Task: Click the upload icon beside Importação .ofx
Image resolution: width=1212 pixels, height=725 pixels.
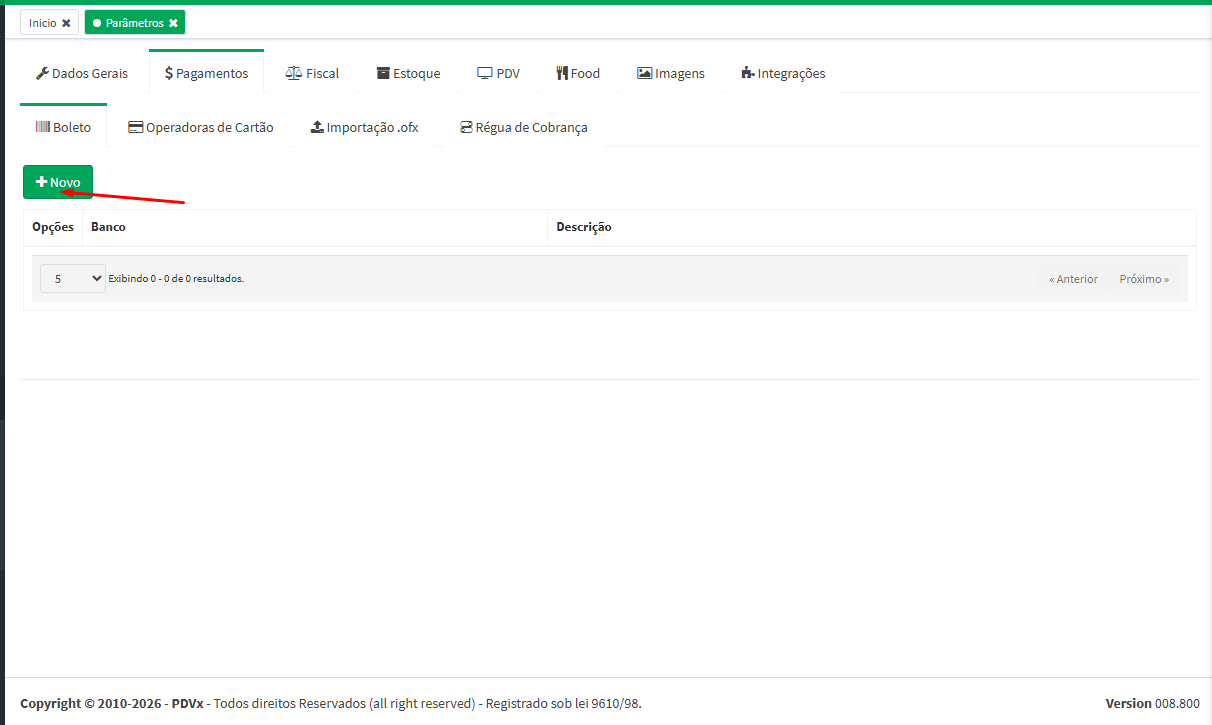Action: click(317, 127)
